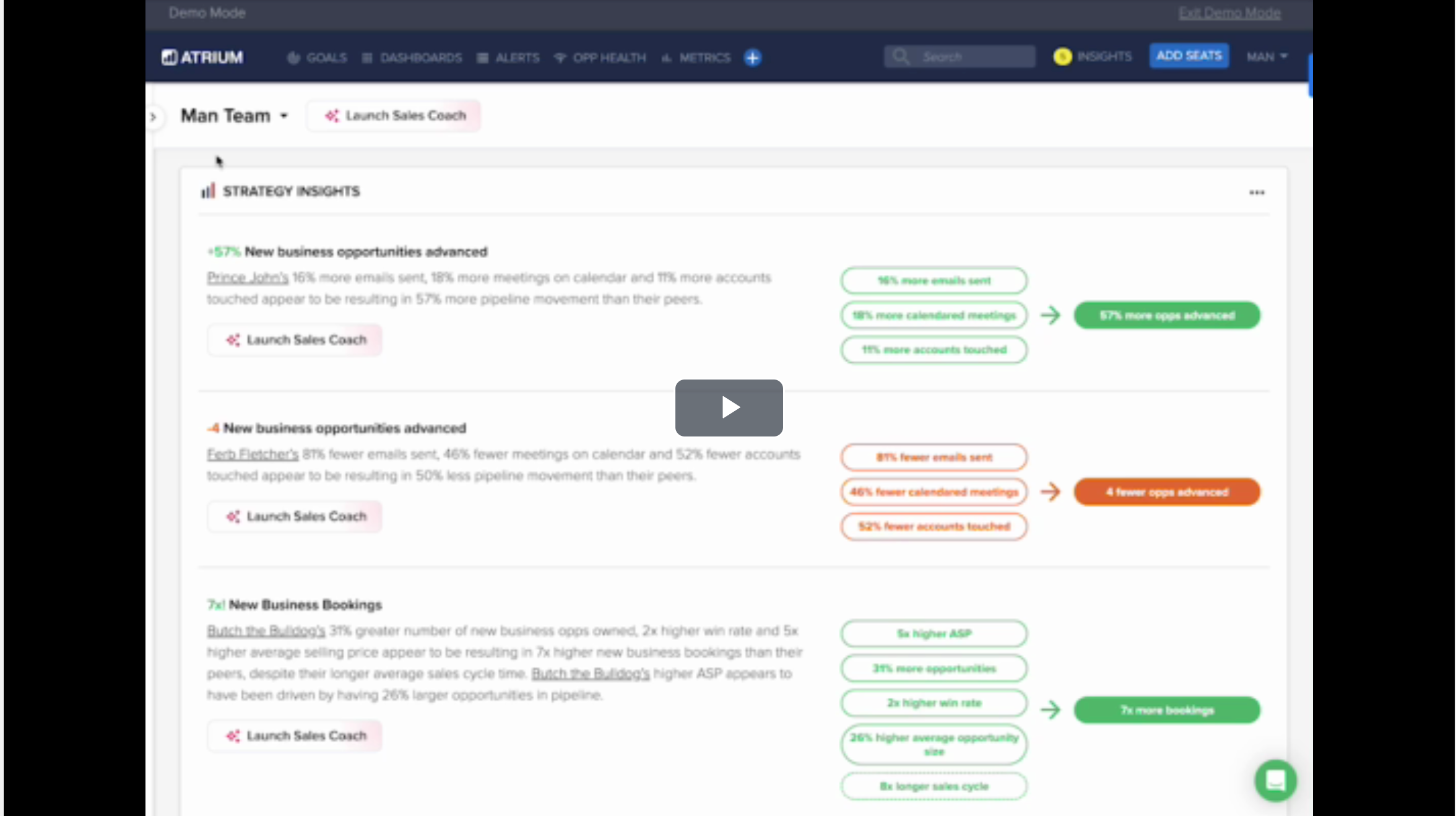Open the Alerts menu item
Image resolution: width=1456 pixels, height=816 pixels.
tap(508, 58)
